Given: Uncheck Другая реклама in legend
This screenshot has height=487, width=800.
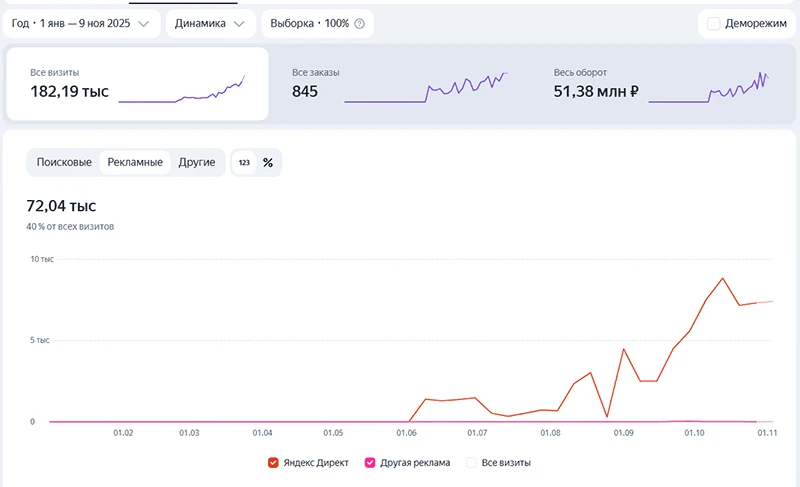Looking at the screenshot, I should click(370, 463).
